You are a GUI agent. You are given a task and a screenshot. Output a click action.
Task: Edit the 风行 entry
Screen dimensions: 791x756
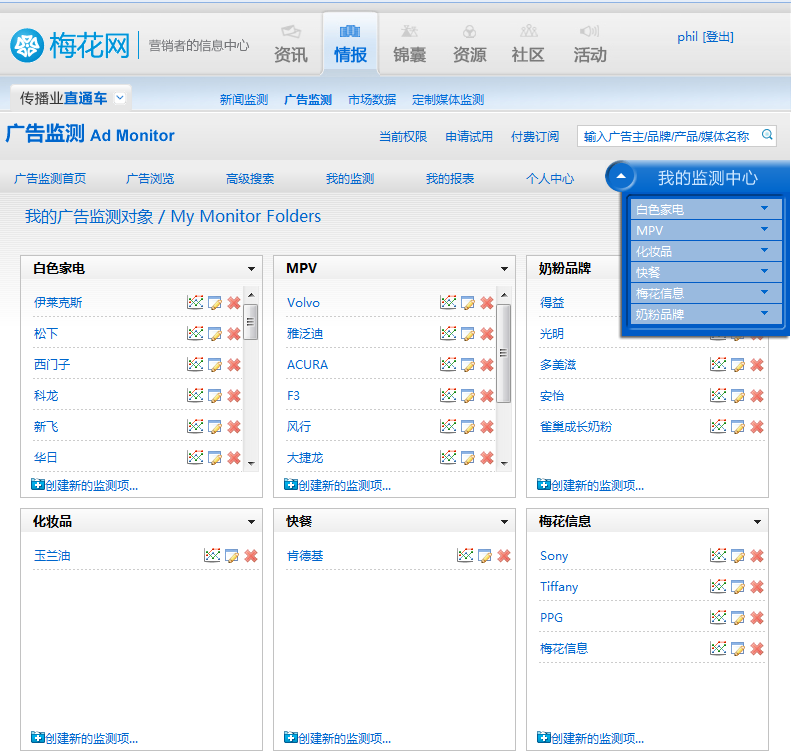468,427
